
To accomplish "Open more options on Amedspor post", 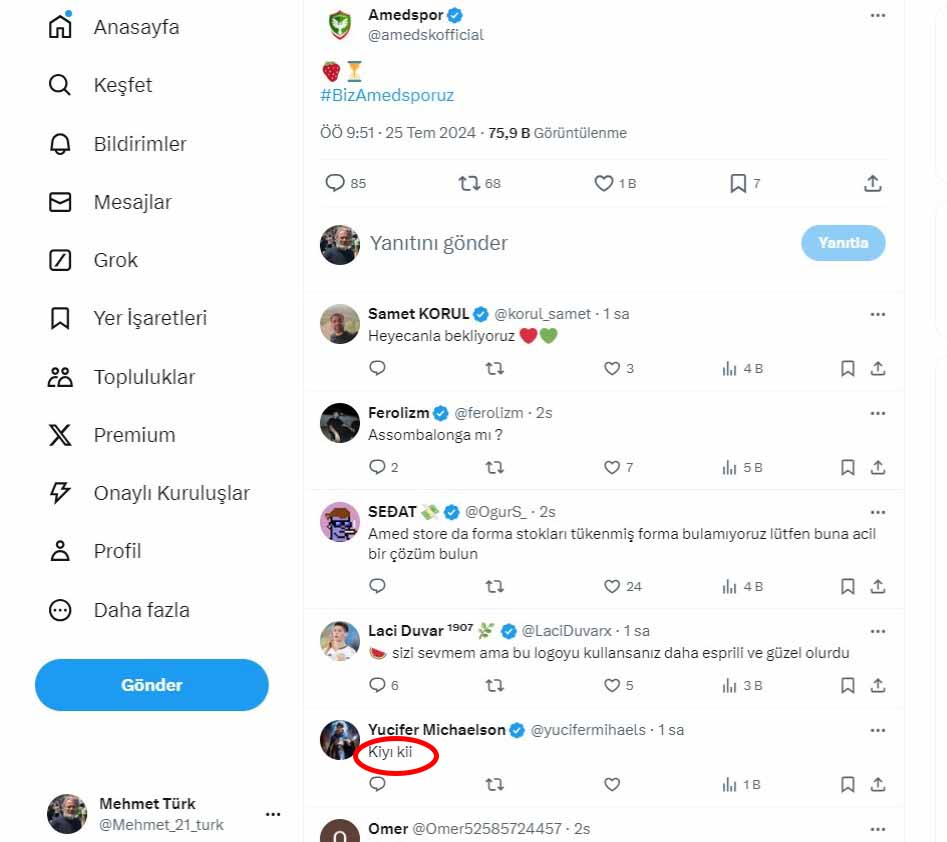I will [x=877, y=16].
